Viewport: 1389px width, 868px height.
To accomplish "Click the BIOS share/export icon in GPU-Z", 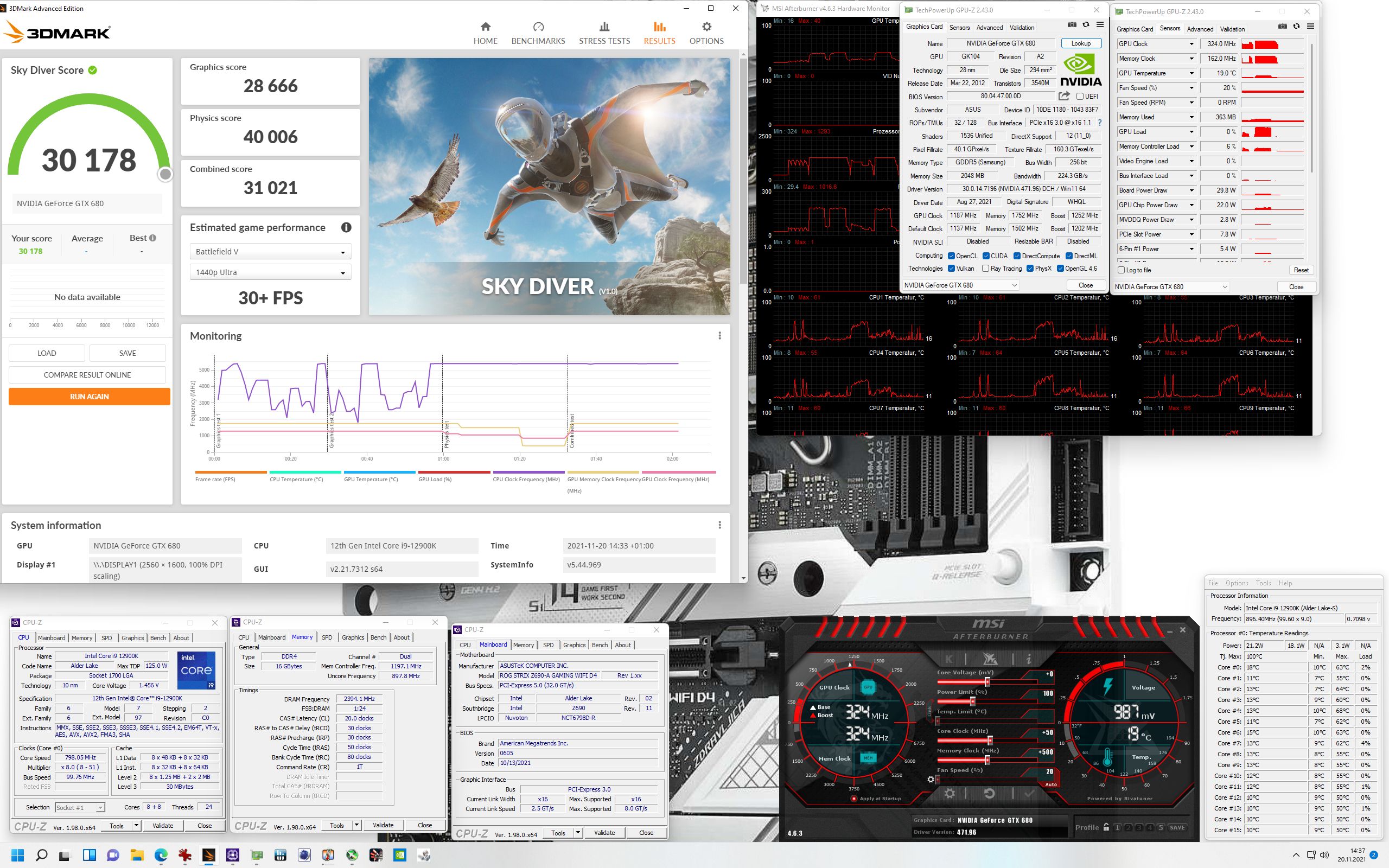I will 1064,96.
